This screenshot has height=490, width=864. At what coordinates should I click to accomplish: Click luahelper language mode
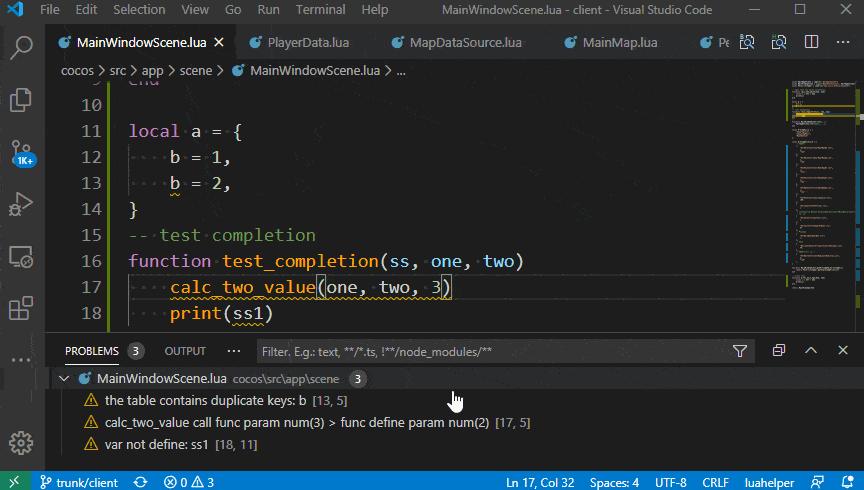click(x=769, y=482)
